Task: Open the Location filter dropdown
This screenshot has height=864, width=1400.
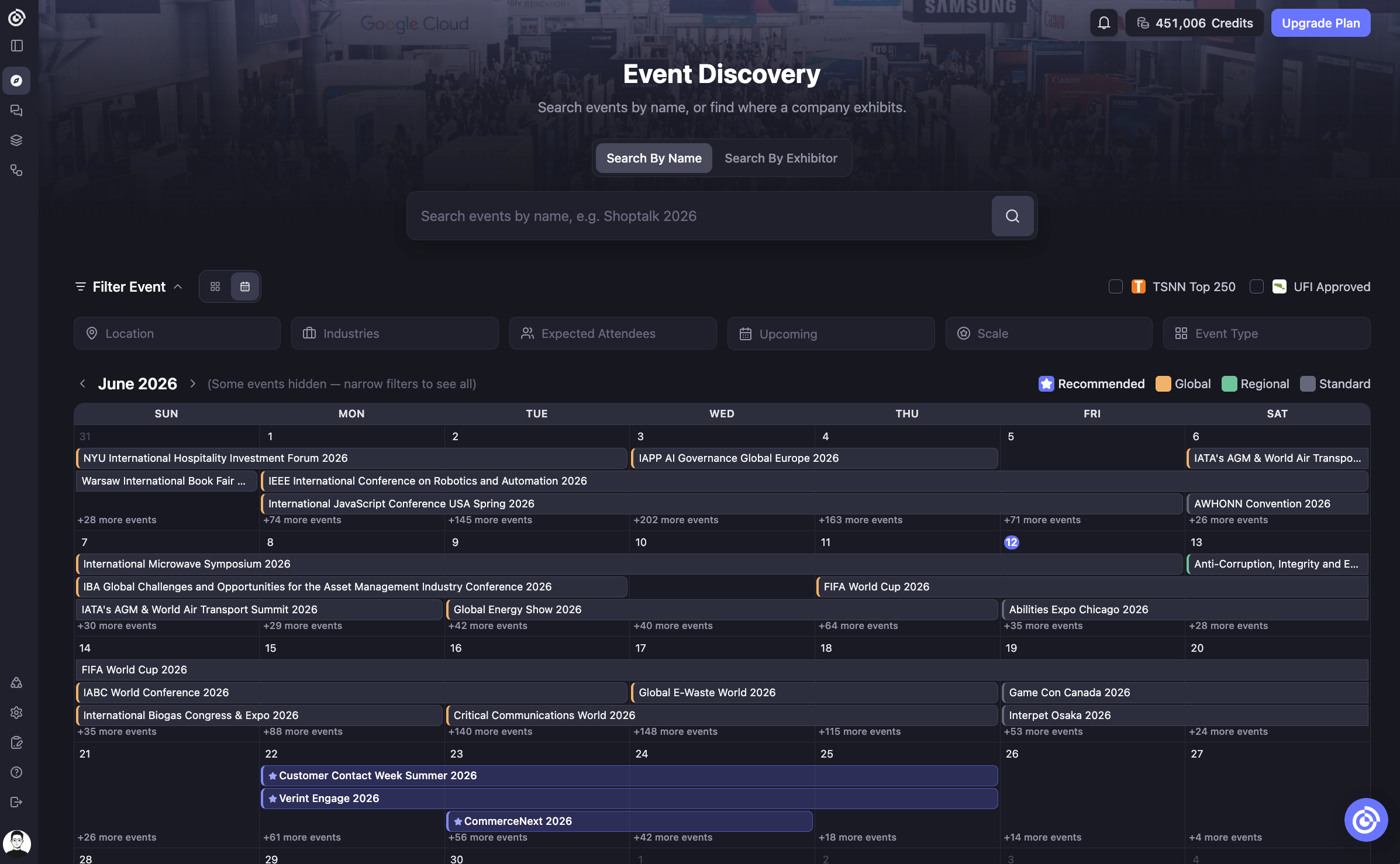Action: [x=177, y=333]
